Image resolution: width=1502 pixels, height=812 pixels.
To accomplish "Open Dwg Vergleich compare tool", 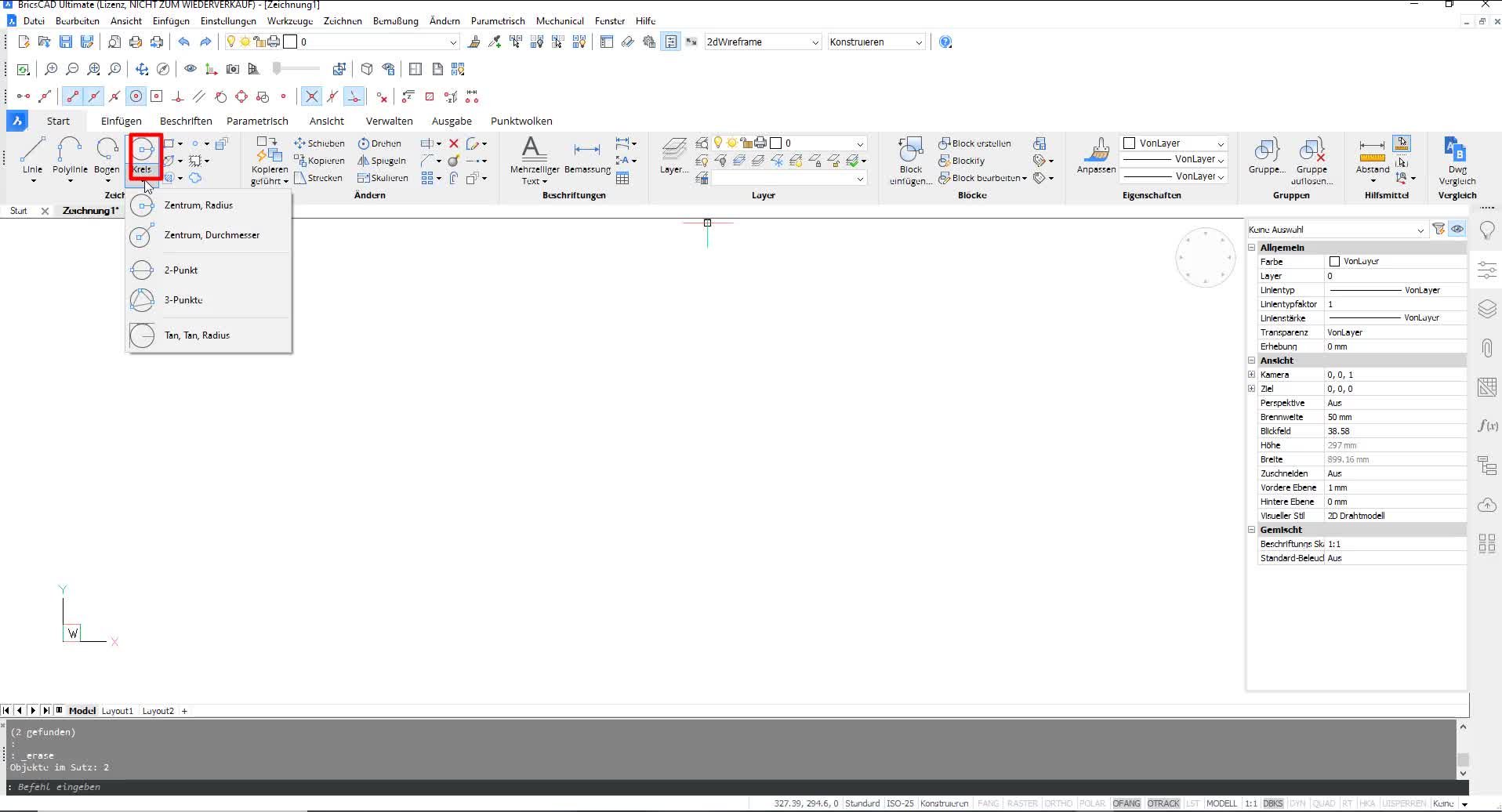I will point(1457,161).
